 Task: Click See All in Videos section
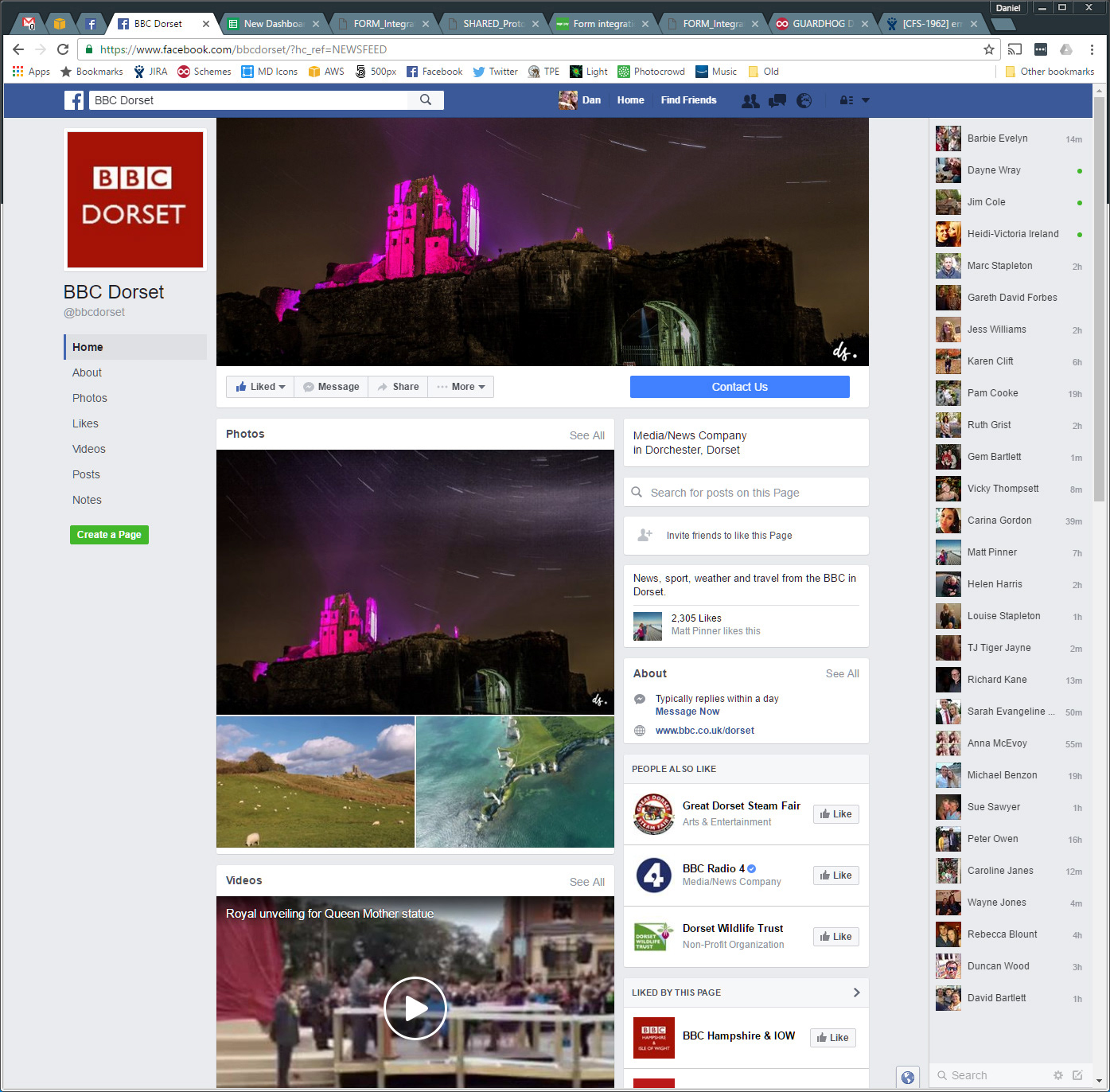point(587,882)
